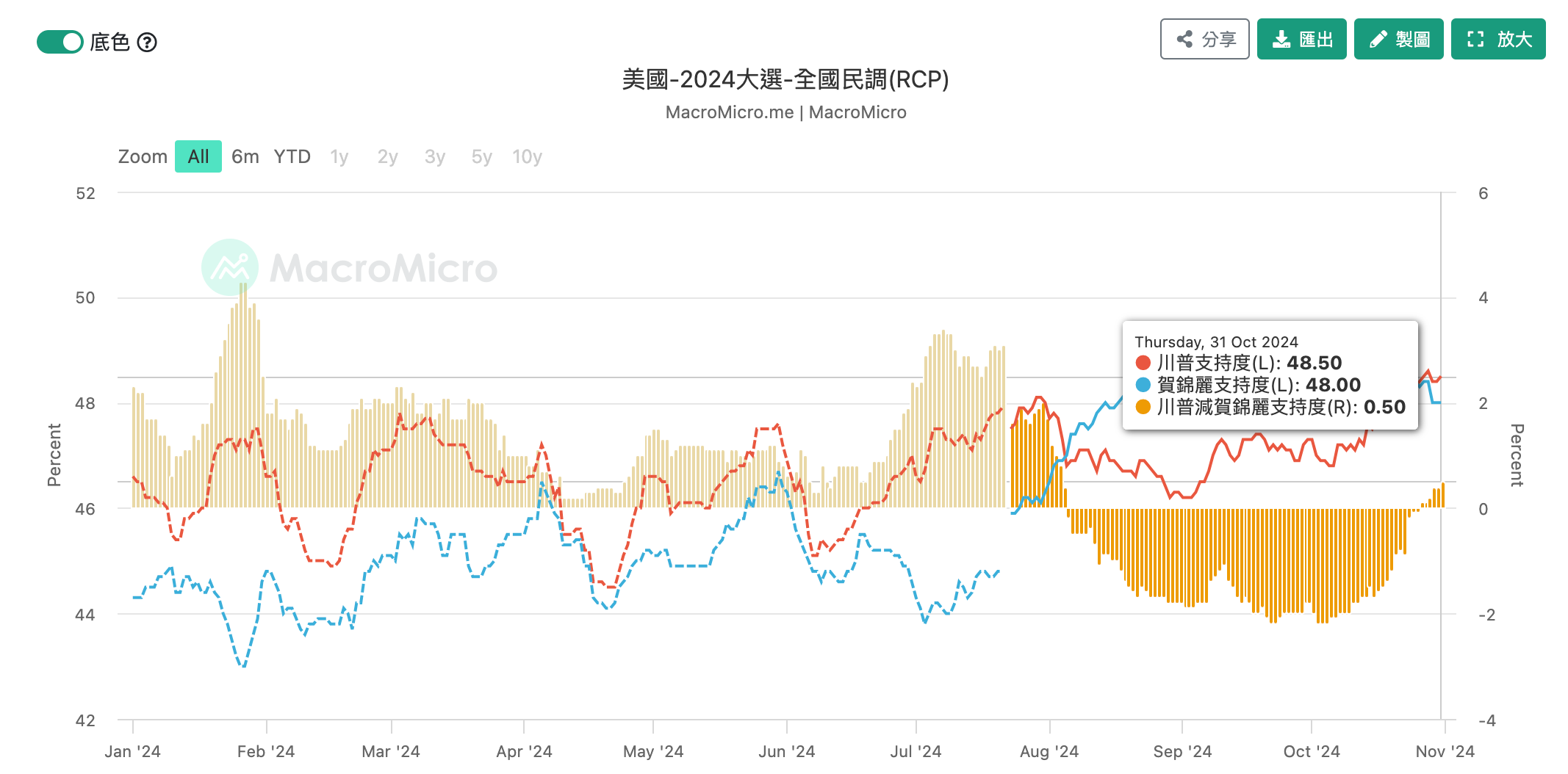Click the 底色 help question mark icon
The image size is (1568, 774).
(x=148, y=43)
